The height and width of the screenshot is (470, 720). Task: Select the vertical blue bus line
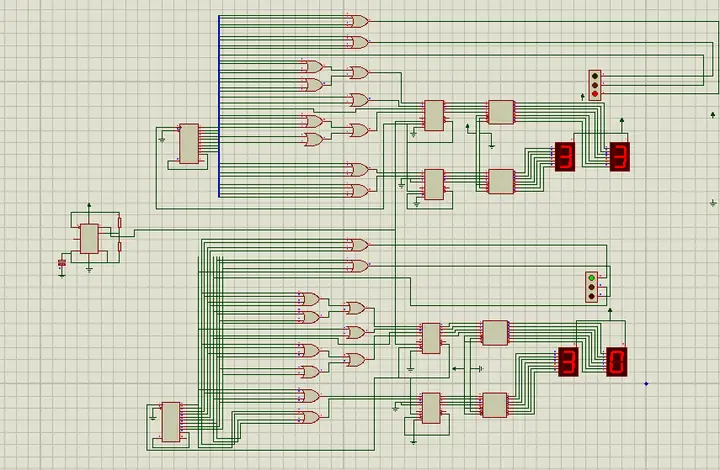pos(219,106)
